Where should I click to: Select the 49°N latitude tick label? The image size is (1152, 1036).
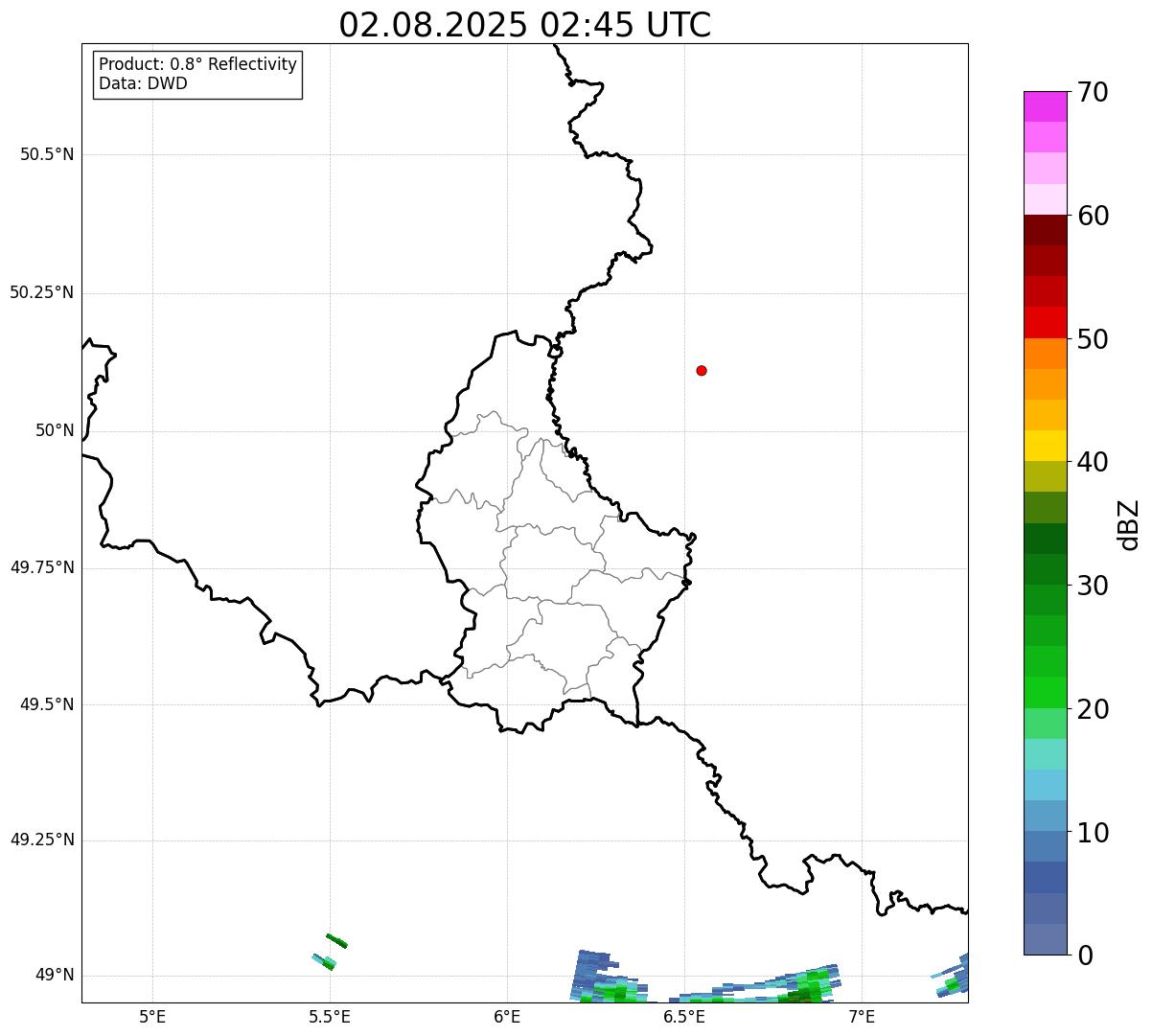55,976
